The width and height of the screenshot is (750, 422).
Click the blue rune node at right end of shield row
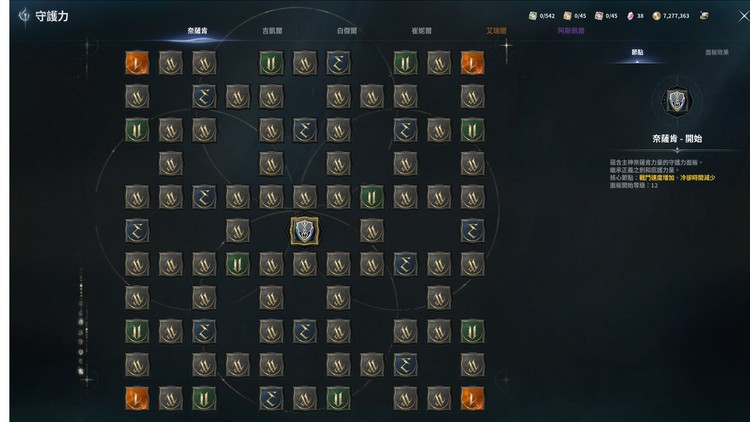pos(472,231)
